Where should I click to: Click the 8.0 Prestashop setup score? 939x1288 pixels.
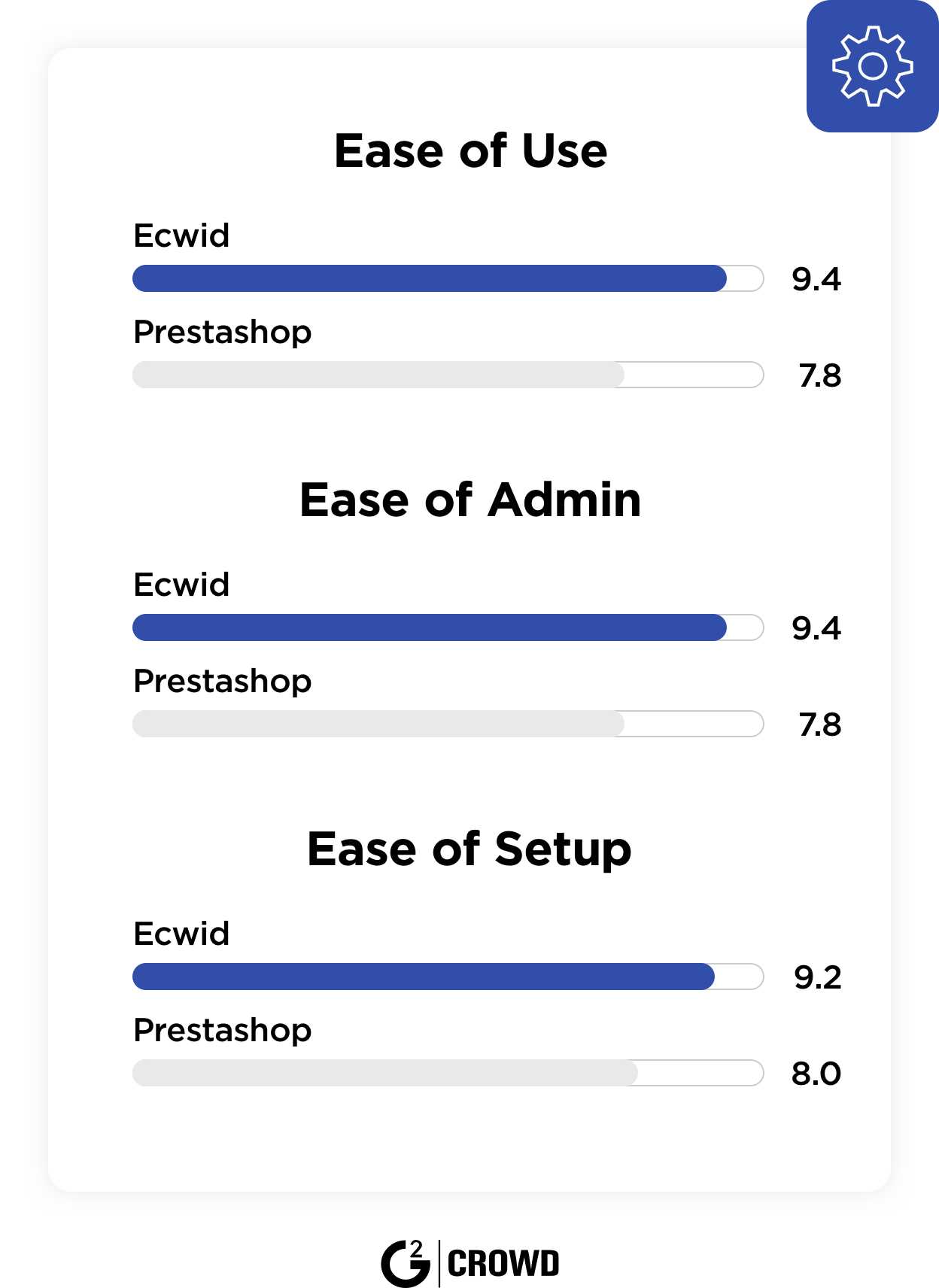816,1074
